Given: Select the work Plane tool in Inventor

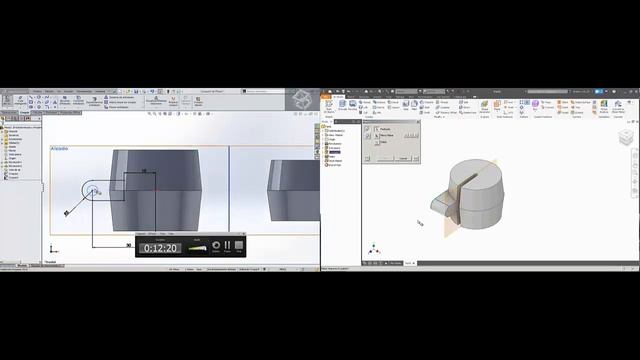Looking at the screenshot, I should coord(497,106).
